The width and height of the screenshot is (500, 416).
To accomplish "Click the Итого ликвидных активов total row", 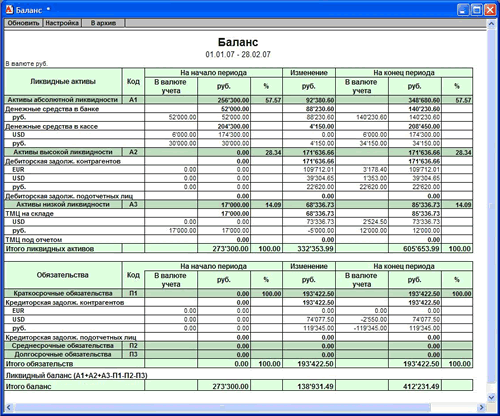I will click(238, 248).
